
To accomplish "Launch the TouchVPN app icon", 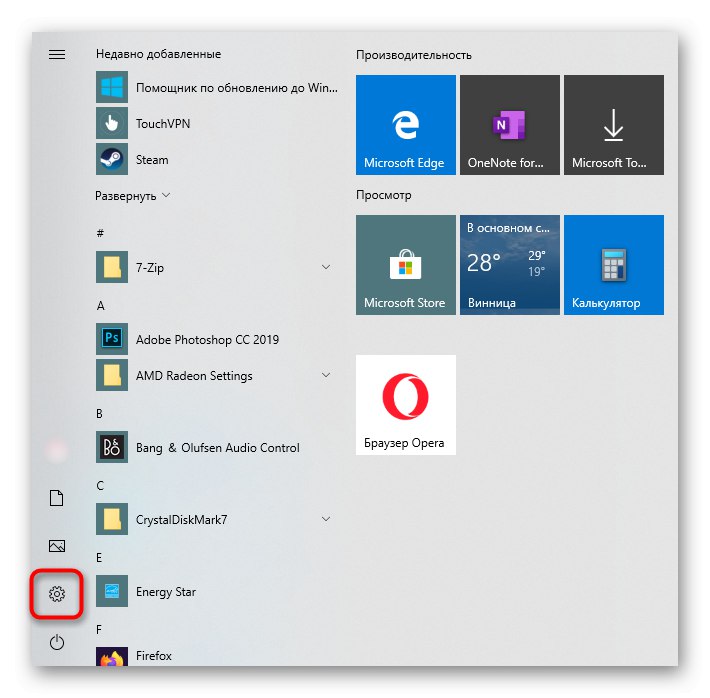I will [x=112, y=123].
